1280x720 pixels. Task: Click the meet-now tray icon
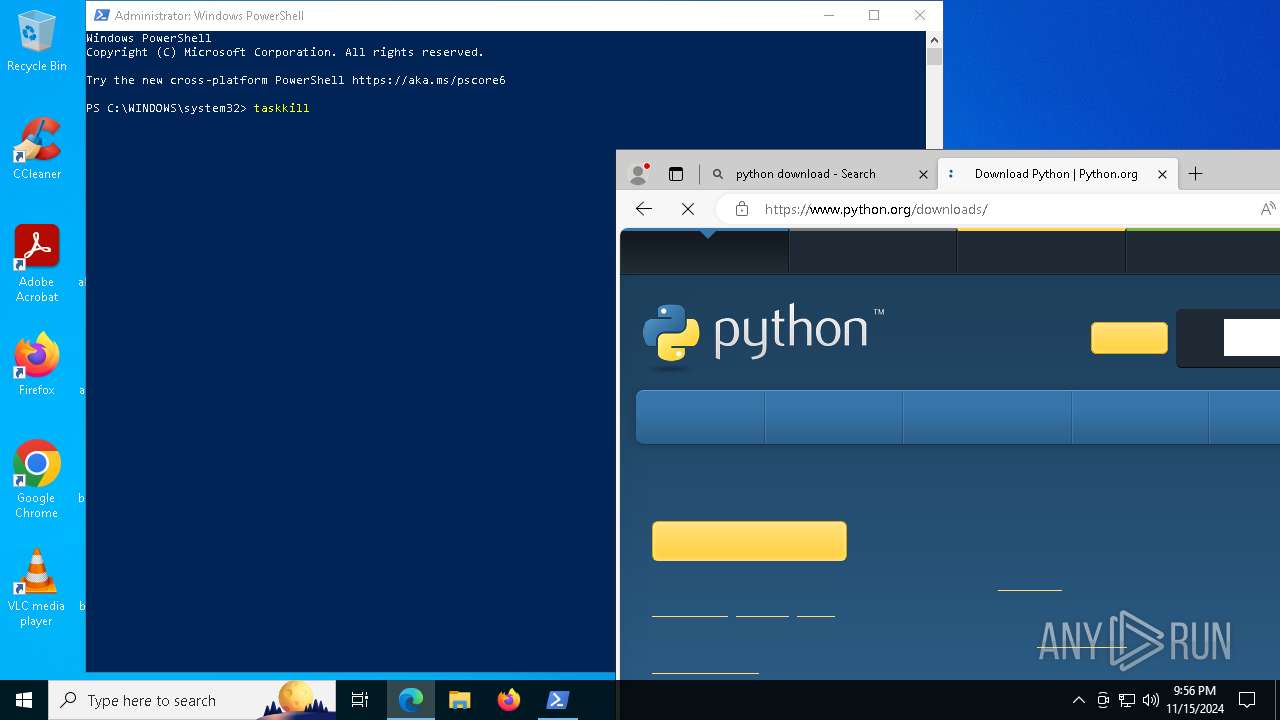point(1103,700)
